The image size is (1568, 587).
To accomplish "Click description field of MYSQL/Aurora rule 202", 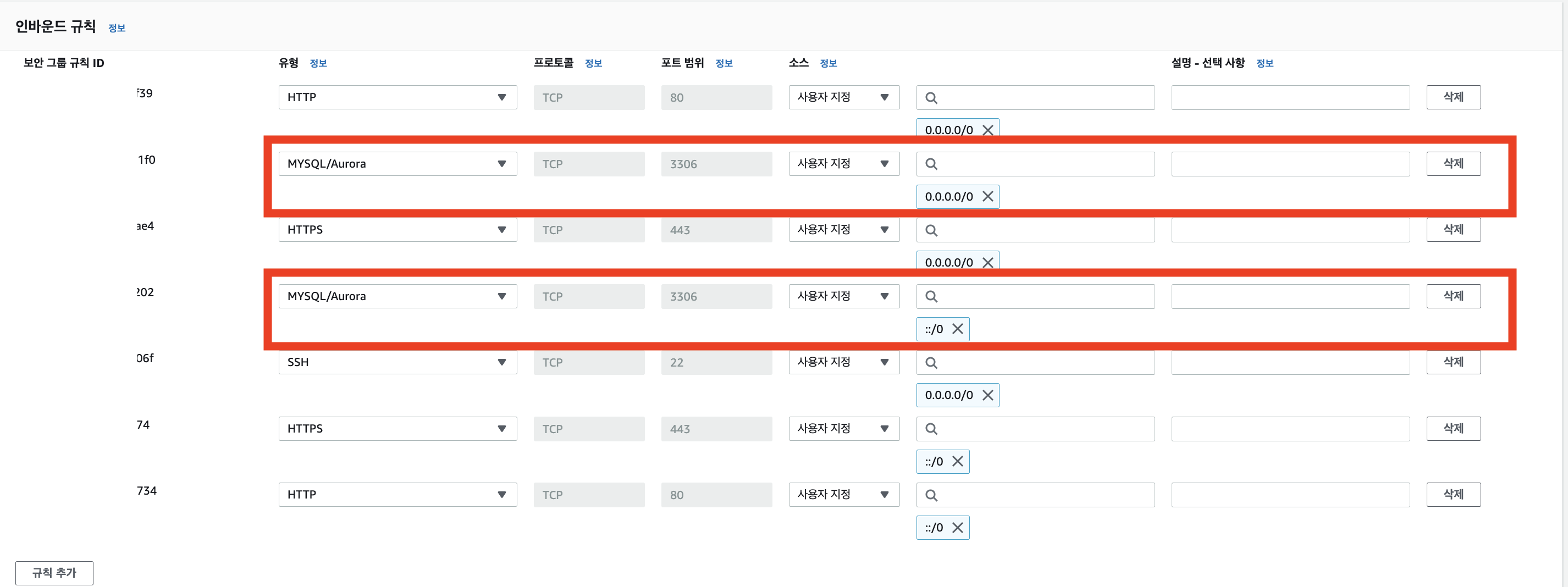I will click(x=1290, y=296).
